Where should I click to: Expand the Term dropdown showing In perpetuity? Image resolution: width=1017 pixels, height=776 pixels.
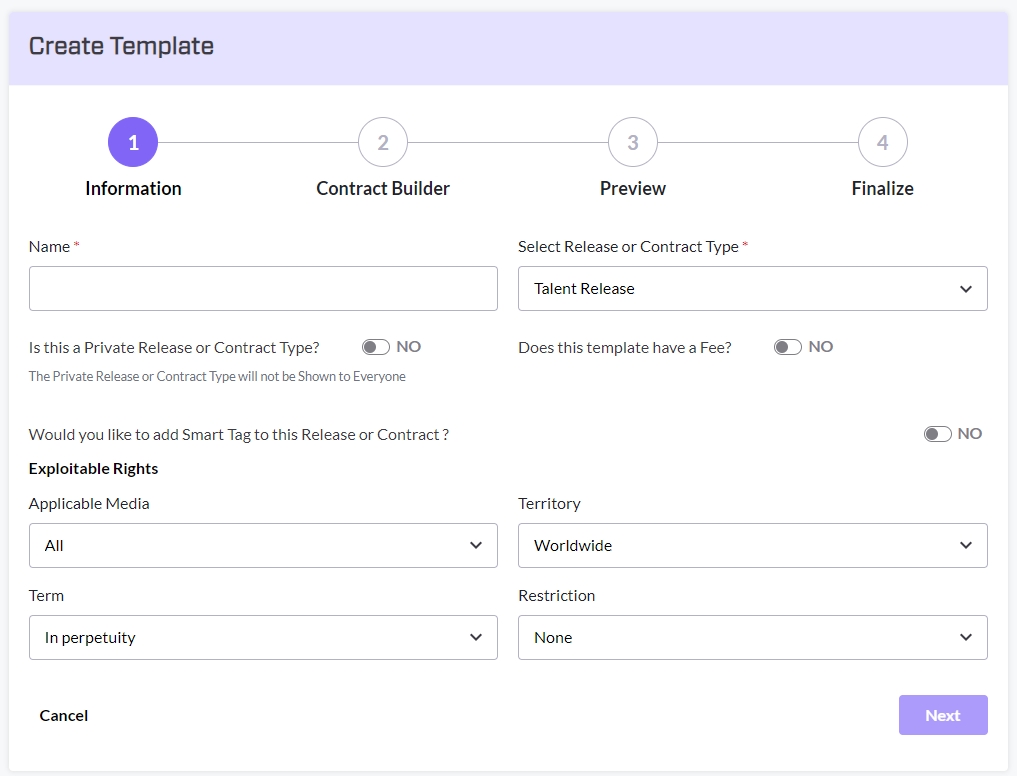click(263, 638)
